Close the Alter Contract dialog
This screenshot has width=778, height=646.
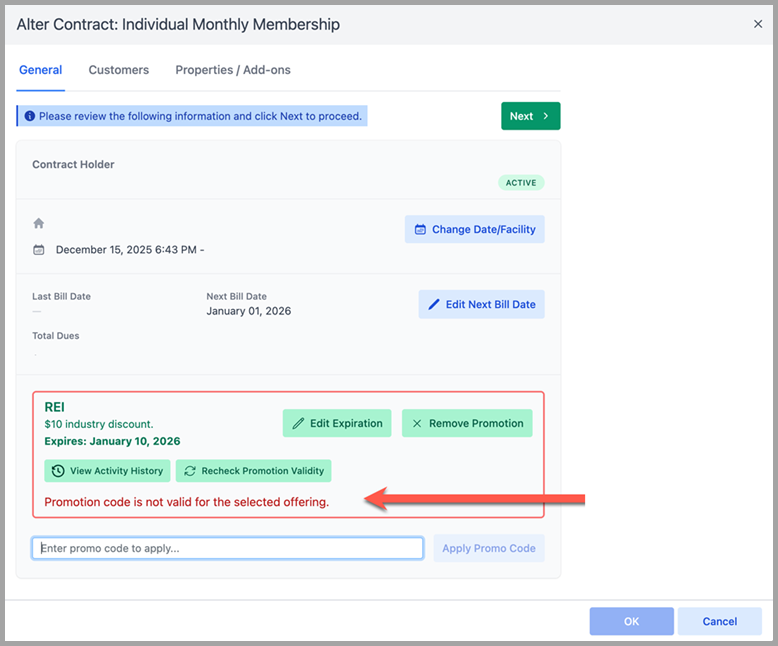pyautogui.click(x=758, y=24)
